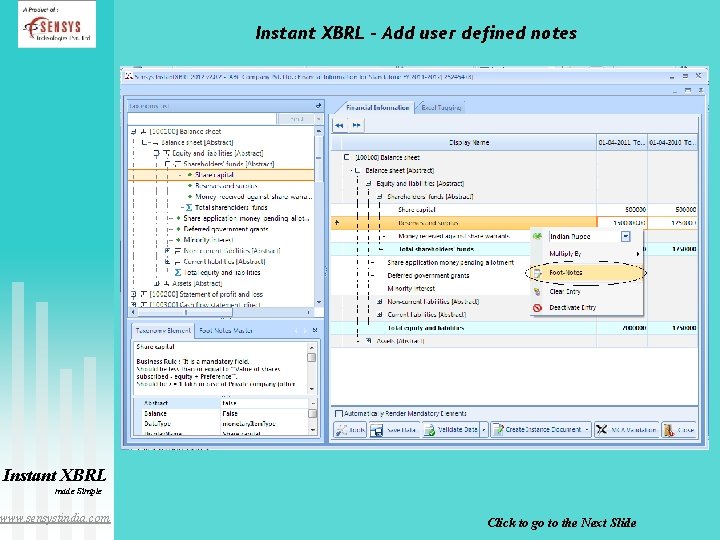Select Share application money pending allotment tree item

click(x=247, y=219)
